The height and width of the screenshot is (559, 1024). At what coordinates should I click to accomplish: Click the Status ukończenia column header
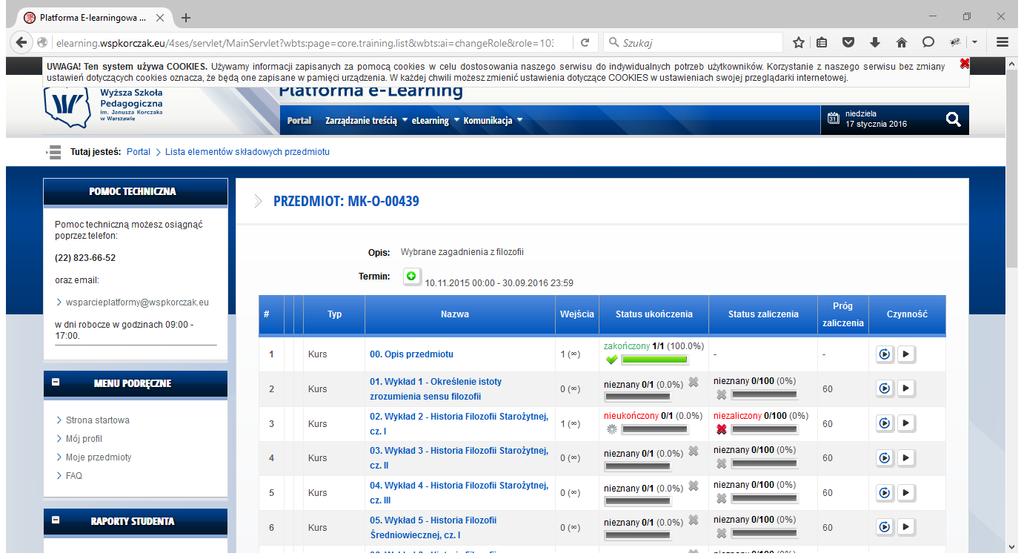[654, 314]
